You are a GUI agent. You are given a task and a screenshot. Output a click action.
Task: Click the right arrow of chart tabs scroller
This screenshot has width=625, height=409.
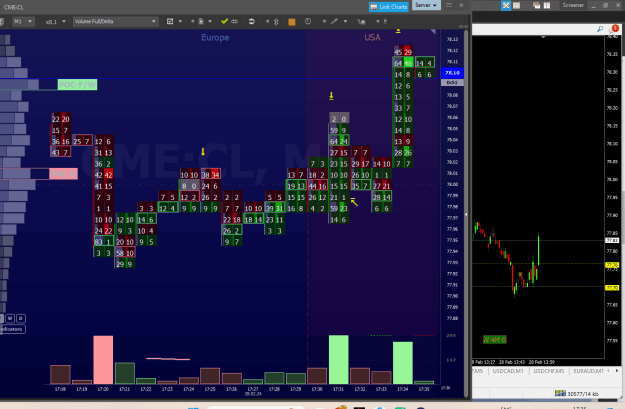click(617, 371)
